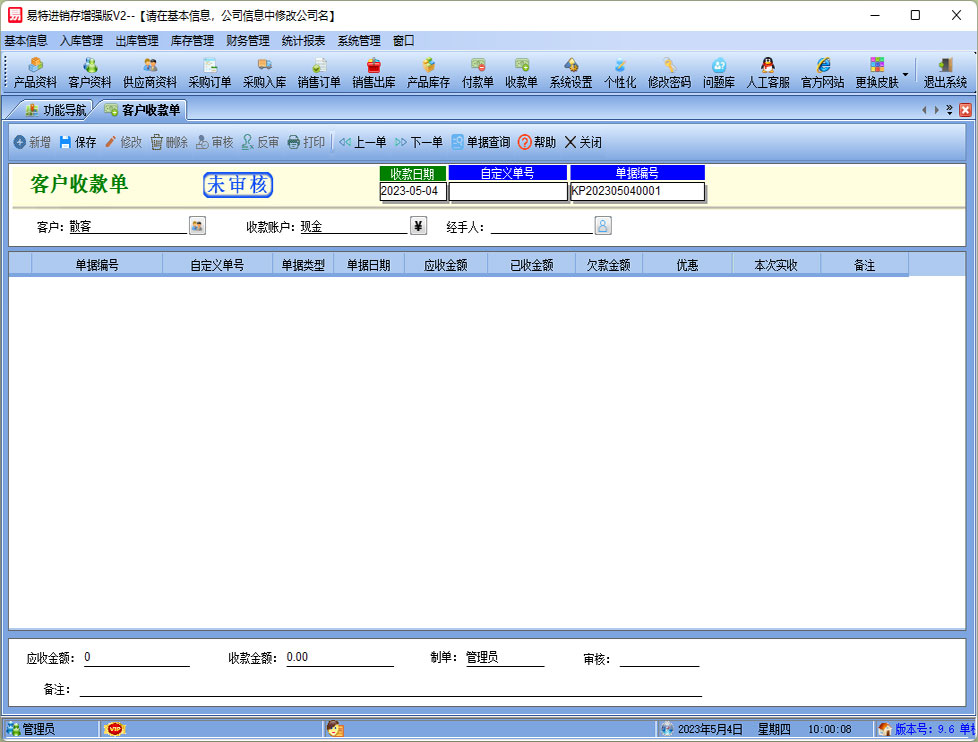
Task: Expand the 更换皮肤 dropdown arrow
Action: pyautogui.click(x=906, y=74)
